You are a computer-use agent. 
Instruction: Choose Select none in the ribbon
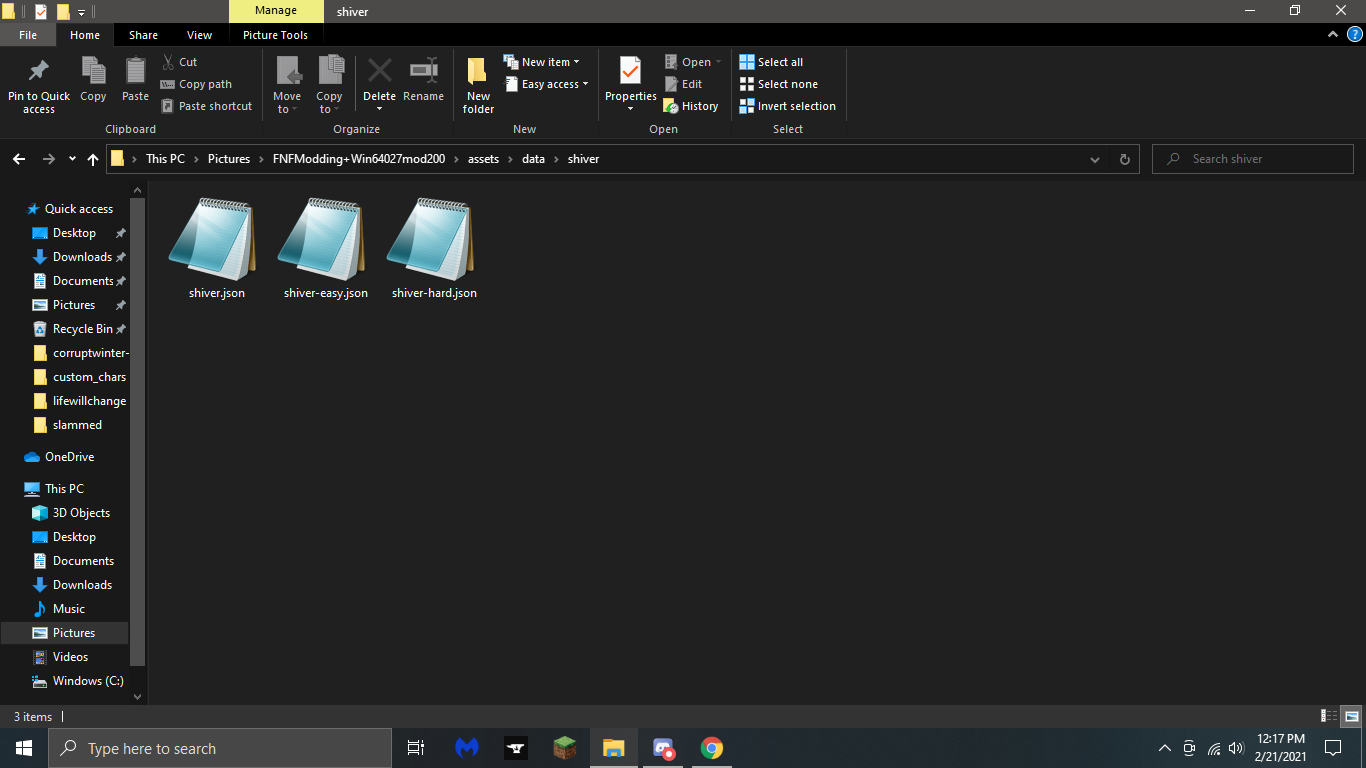click(x=779, y=83)
